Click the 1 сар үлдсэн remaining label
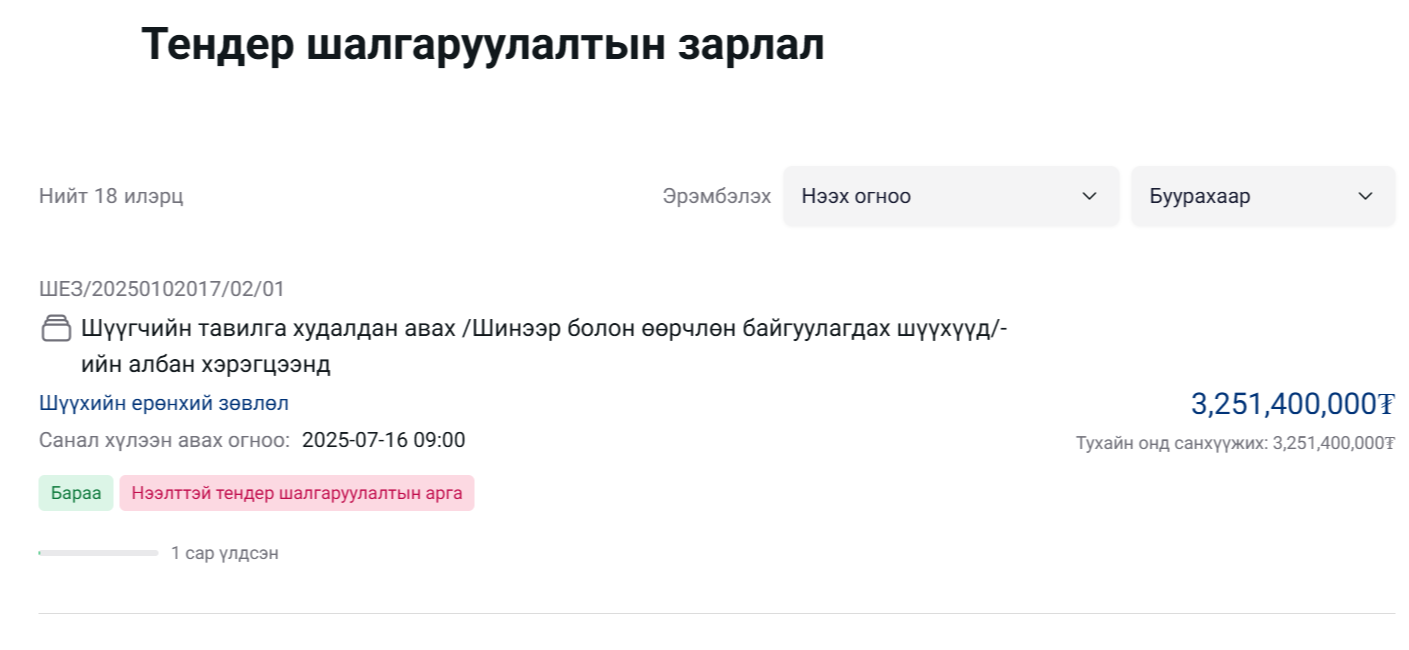The height and width of the screenshot is (650, 1409). 225,553
